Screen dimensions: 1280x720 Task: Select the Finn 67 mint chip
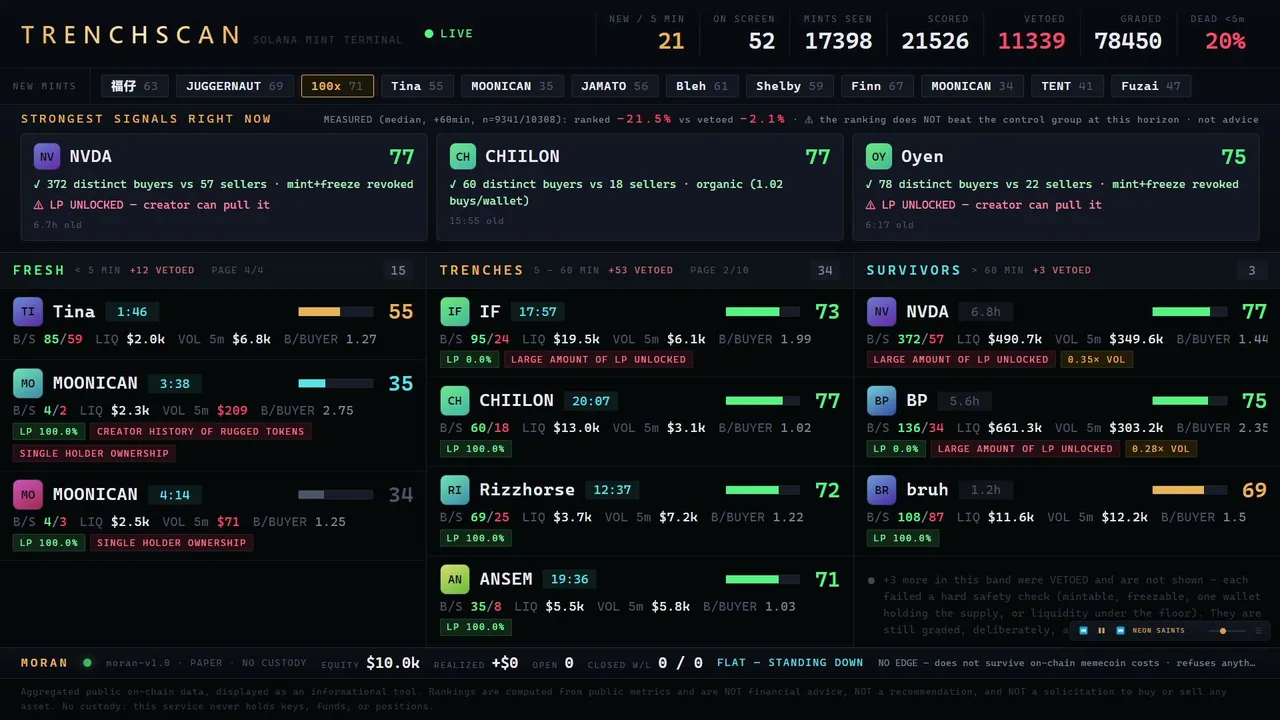pyautogui.click(x=877, y=86)
